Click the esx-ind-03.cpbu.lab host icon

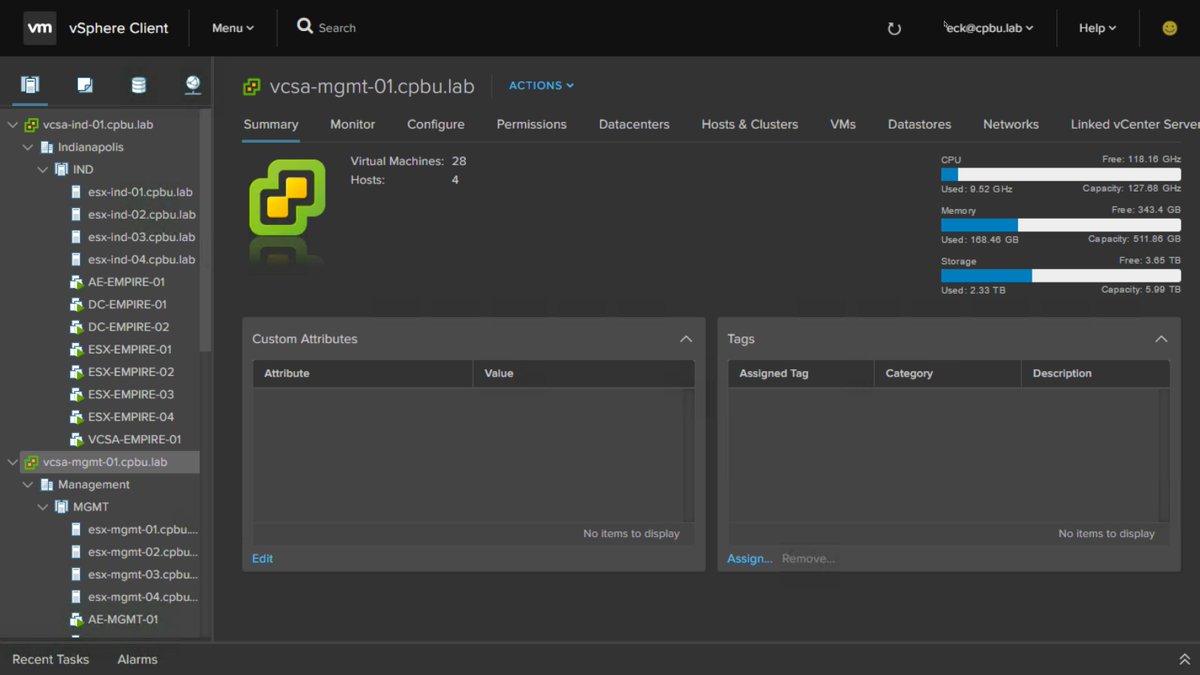(76, 237)
